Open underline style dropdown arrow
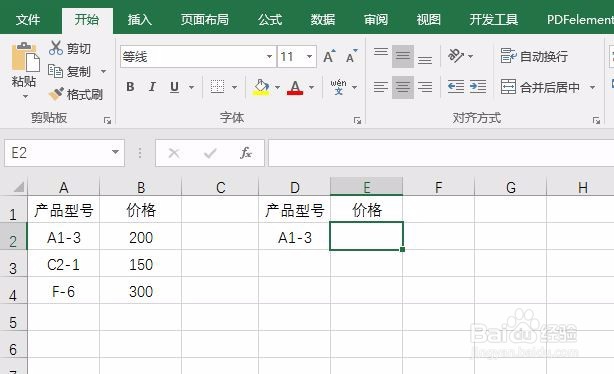The height and width of the screenshot is (374, 614). coord(191,87)
